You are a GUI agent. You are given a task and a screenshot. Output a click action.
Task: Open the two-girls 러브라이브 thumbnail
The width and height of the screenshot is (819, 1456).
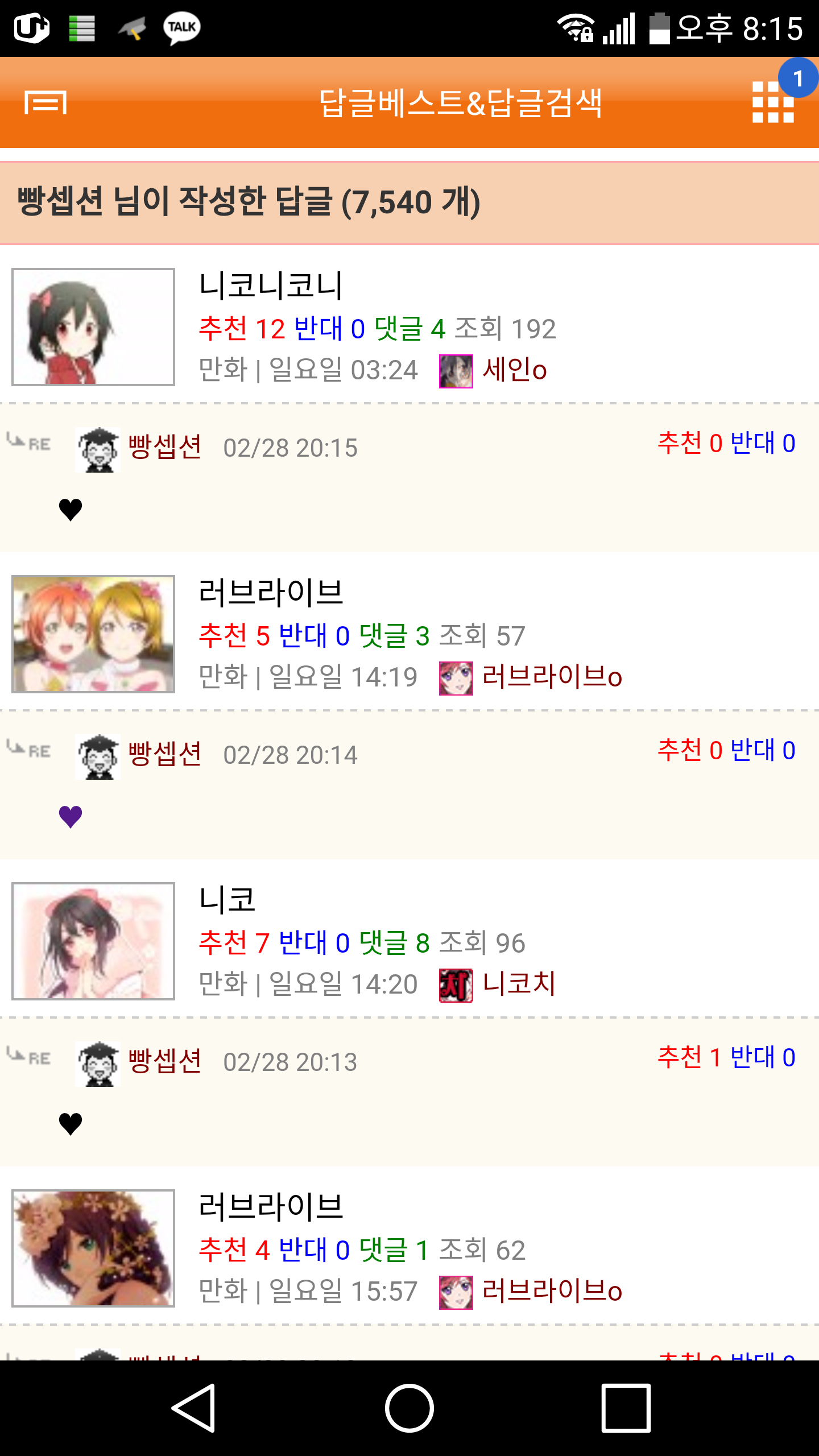coord(93,634)
